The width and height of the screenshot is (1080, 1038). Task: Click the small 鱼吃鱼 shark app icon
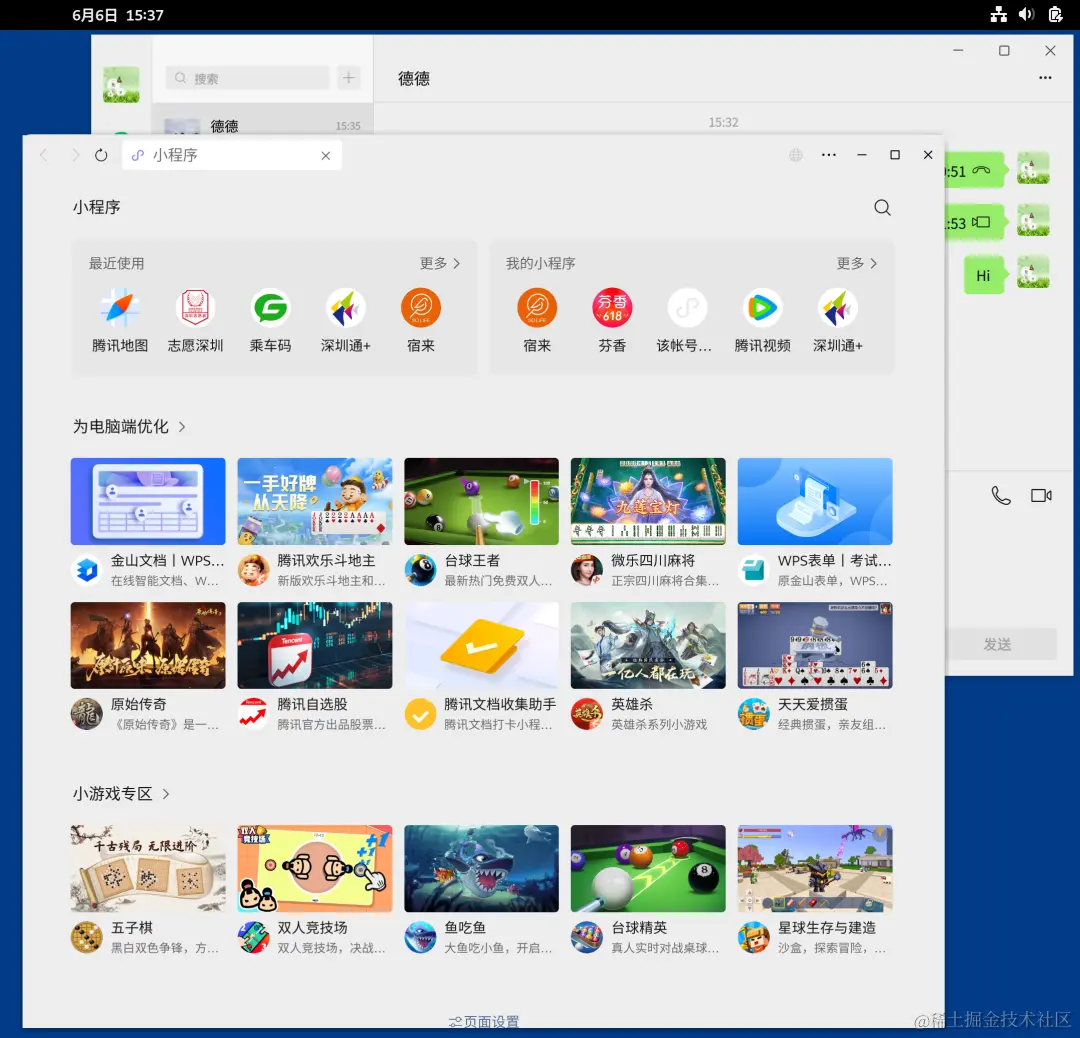[x=420, y=937]
